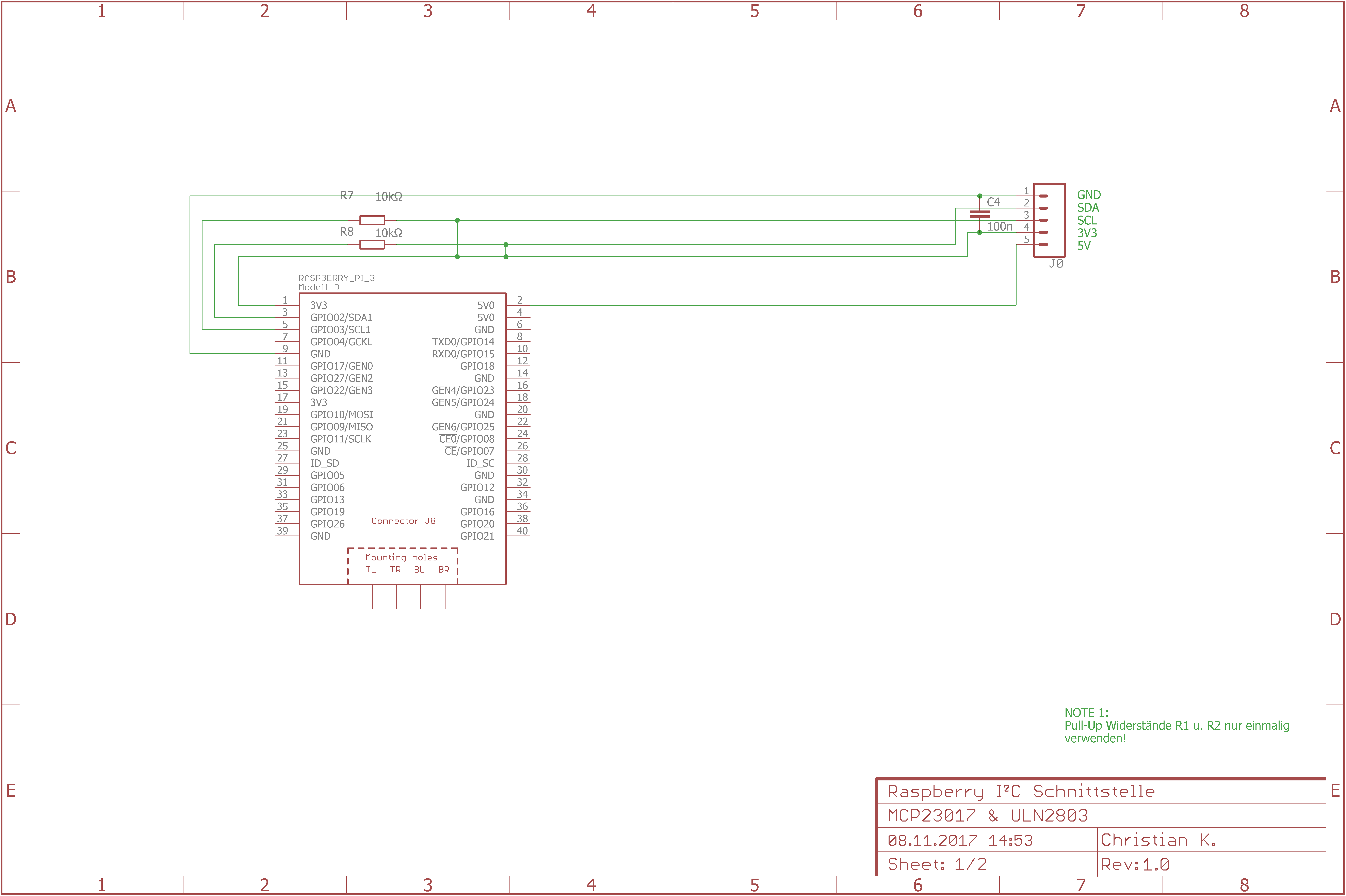The height and width of the screenshot is (896, 1346).
Task: Click the GPIO02/SDA1 pin name
Action: point(341,318)
